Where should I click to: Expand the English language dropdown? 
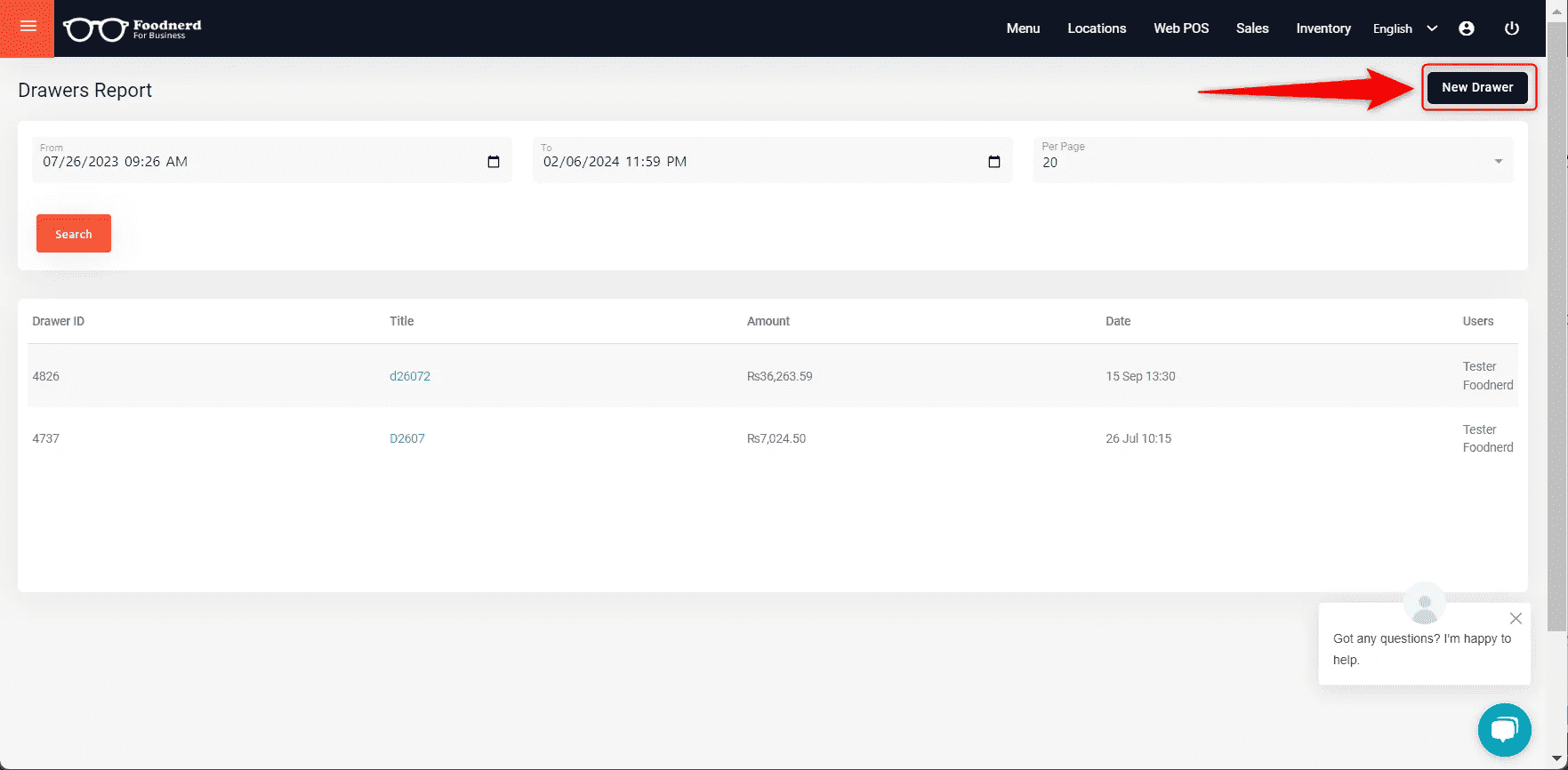point(1405,28)
